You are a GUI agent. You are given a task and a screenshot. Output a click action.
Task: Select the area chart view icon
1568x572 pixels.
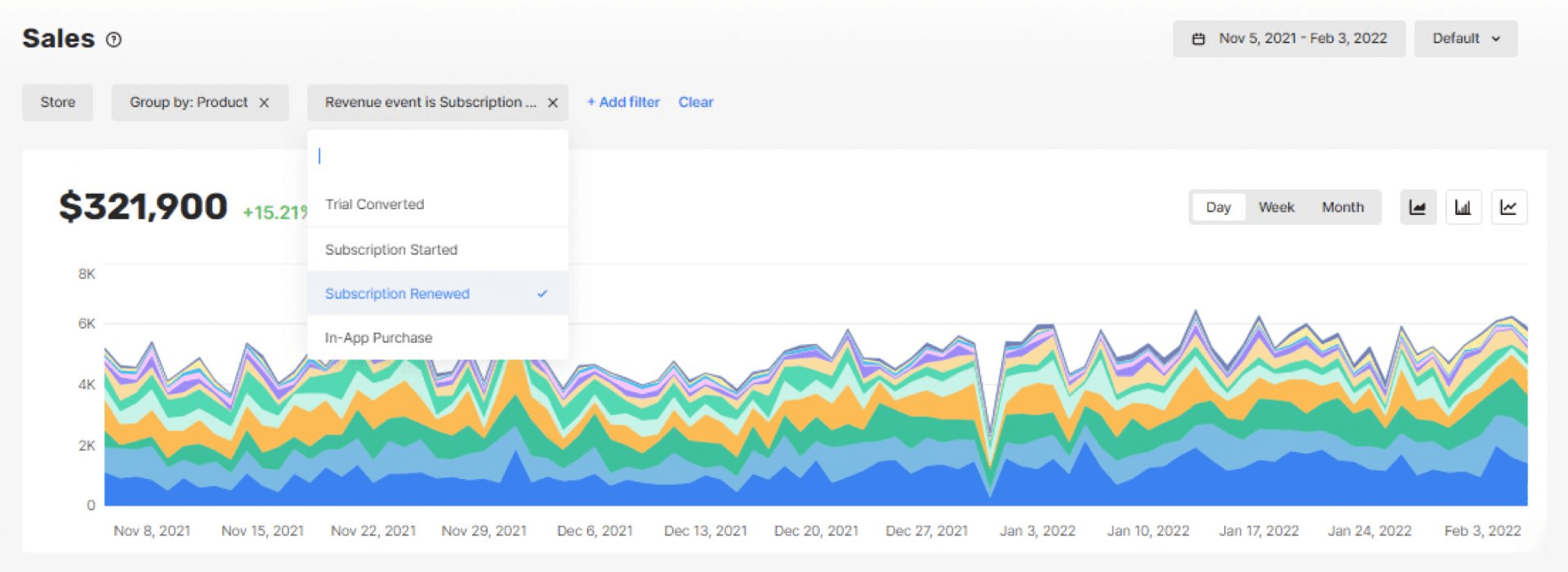click(x=1418, y=208)
